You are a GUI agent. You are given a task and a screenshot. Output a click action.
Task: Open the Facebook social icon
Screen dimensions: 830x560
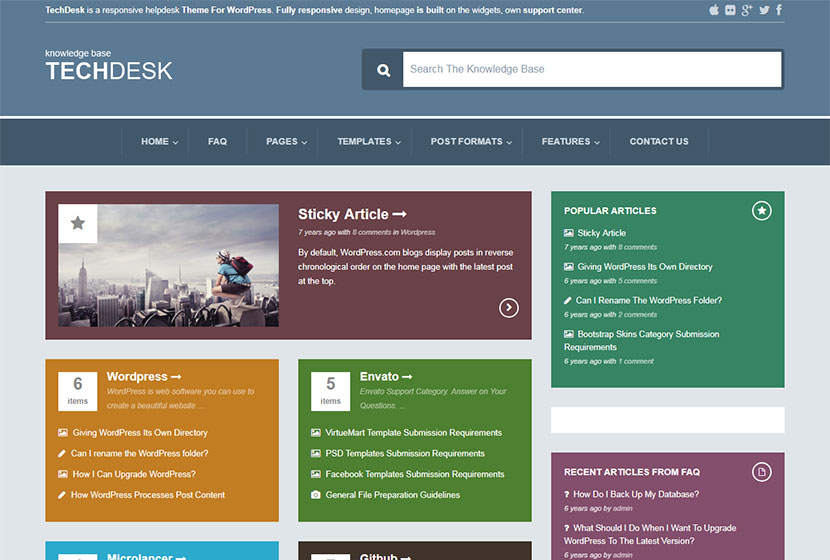tap(779, 10)
